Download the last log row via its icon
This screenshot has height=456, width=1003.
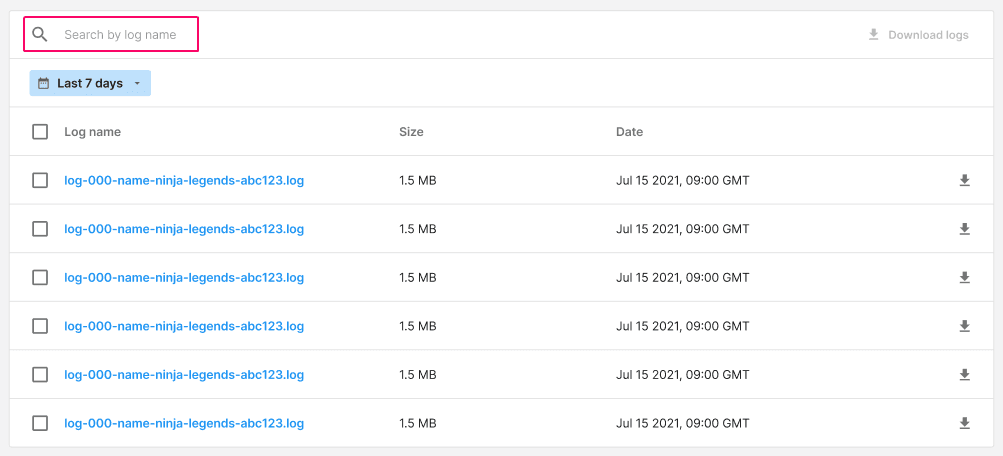(965, 423)
